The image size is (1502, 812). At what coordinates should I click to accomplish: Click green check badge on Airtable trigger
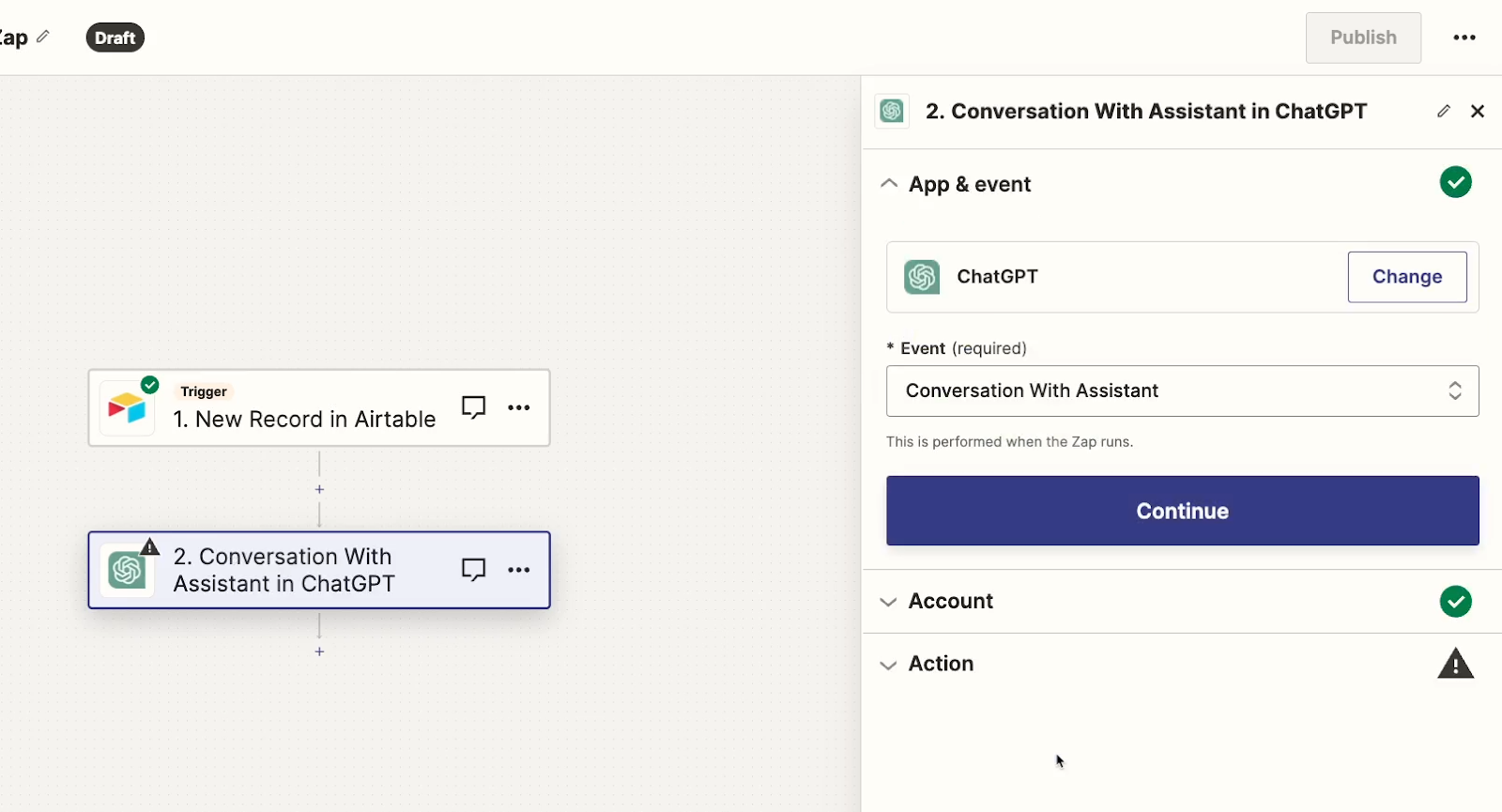[x=149, y=385]
